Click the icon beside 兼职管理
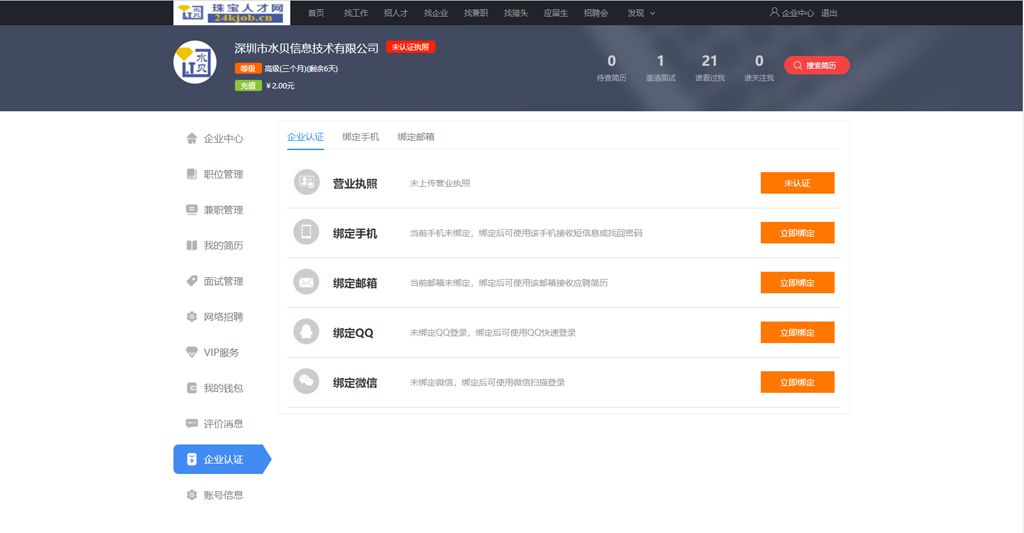The width and height of the screenshot is (1024, 533). 191,210
